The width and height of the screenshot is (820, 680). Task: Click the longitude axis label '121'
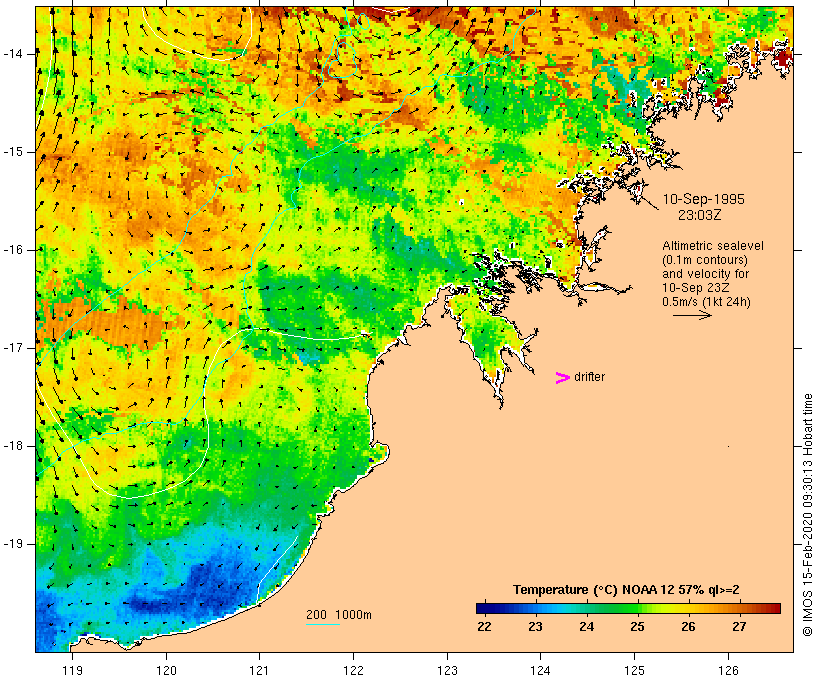259,670
